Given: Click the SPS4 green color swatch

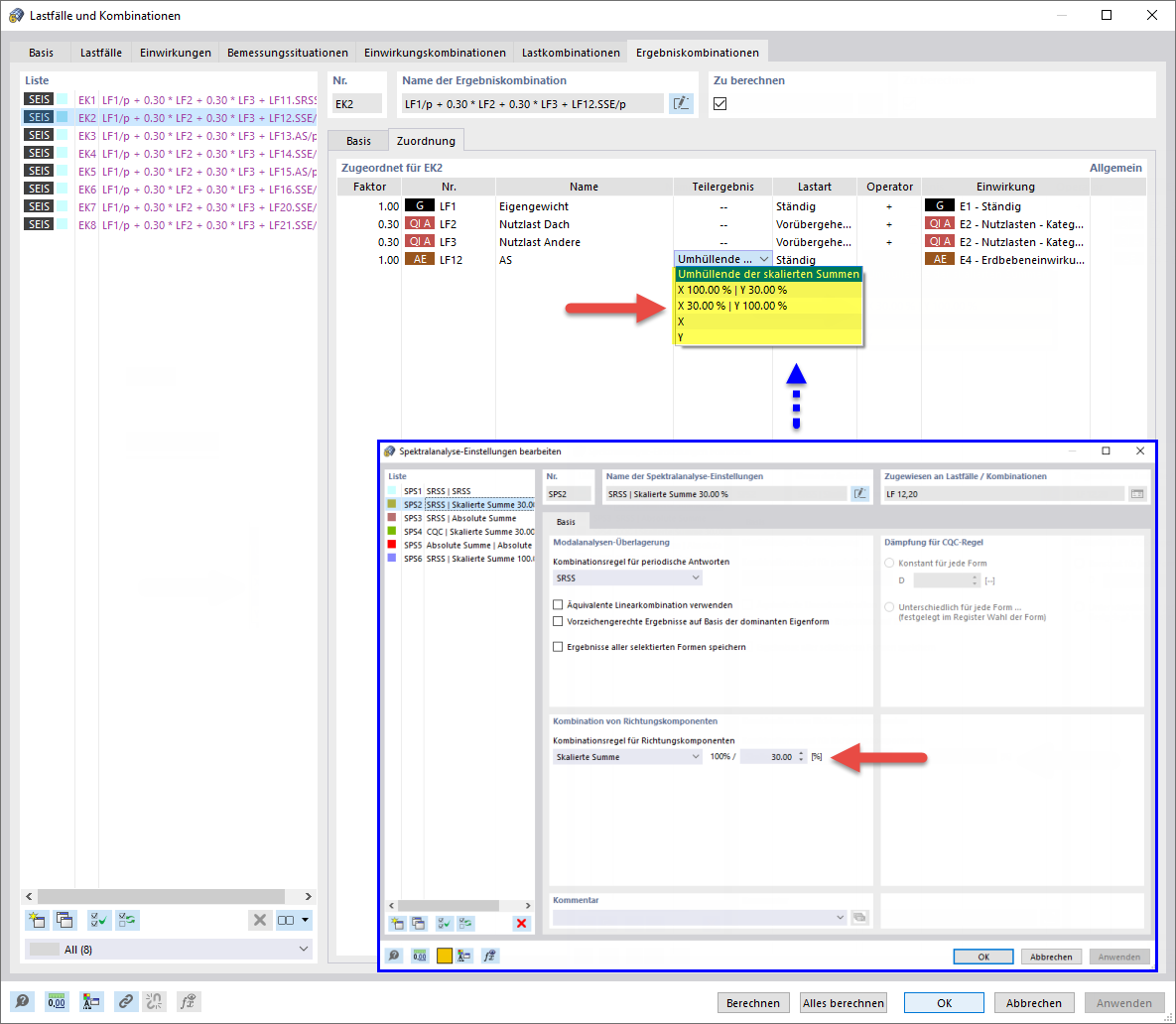Looking at the screenshot, I should [391, 531].
